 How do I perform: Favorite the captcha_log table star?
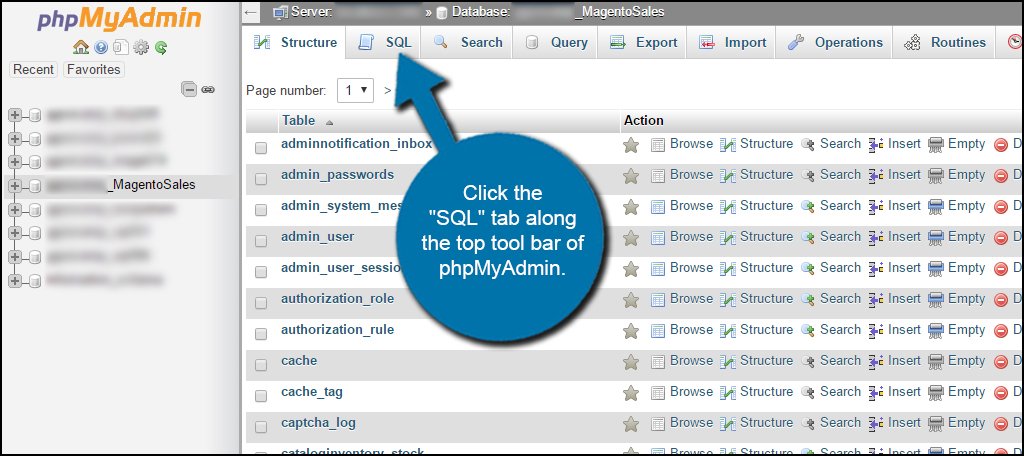point(631,424)
